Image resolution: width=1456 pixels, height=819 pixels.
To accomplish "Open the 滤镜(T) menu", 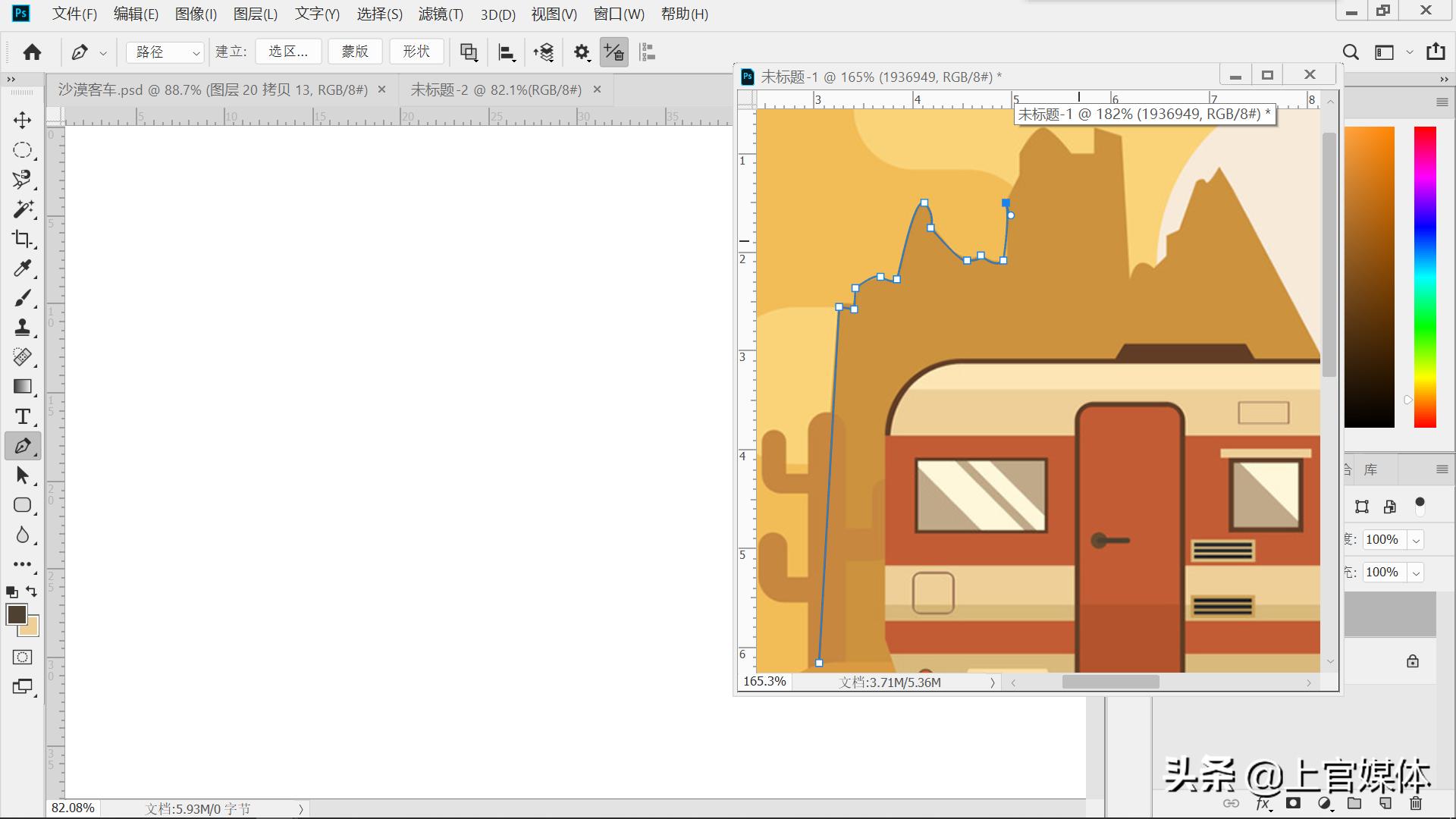I will click(441, 14).
